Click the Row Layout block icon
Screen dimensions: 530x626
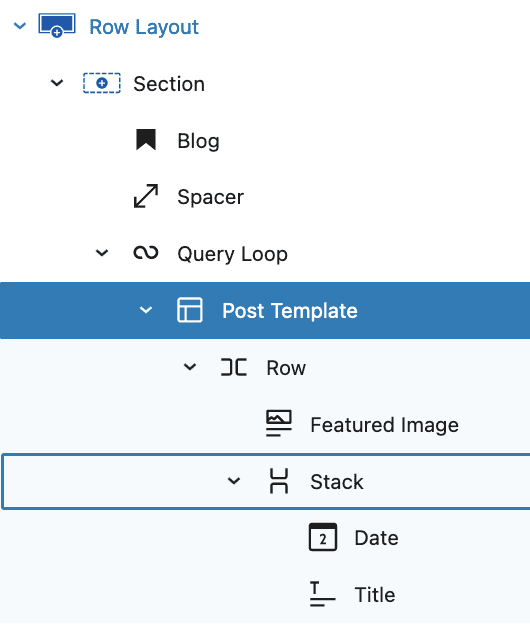[x=57, y=26]
